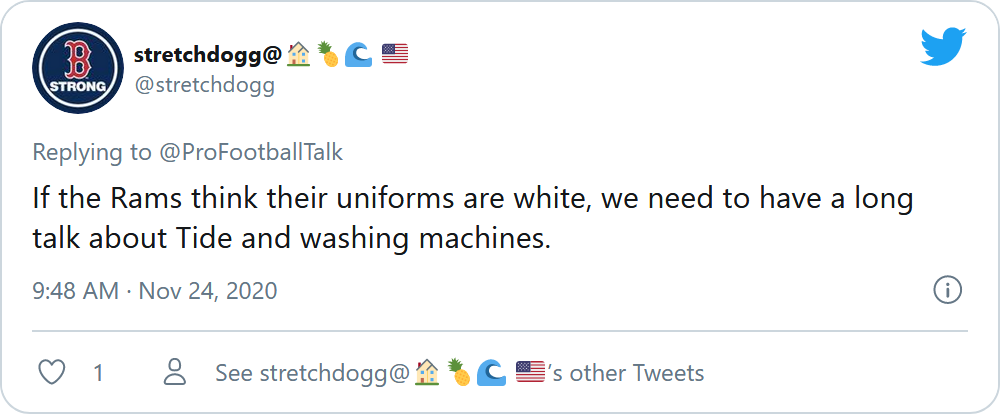This screenshot has height=414, width=1000.
Task: Click the house emoji in footer link
Action: pos(427,373)
